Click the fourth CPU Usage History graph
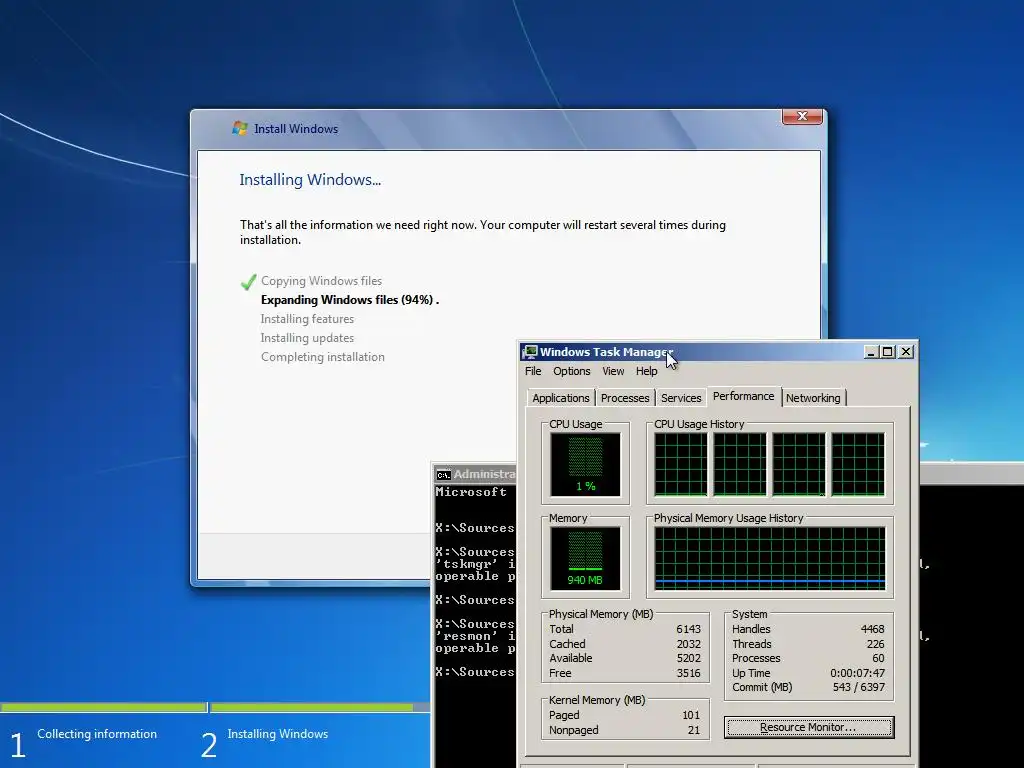The width and height of the screenshot is (1024, 768). [x=858, y=464]
